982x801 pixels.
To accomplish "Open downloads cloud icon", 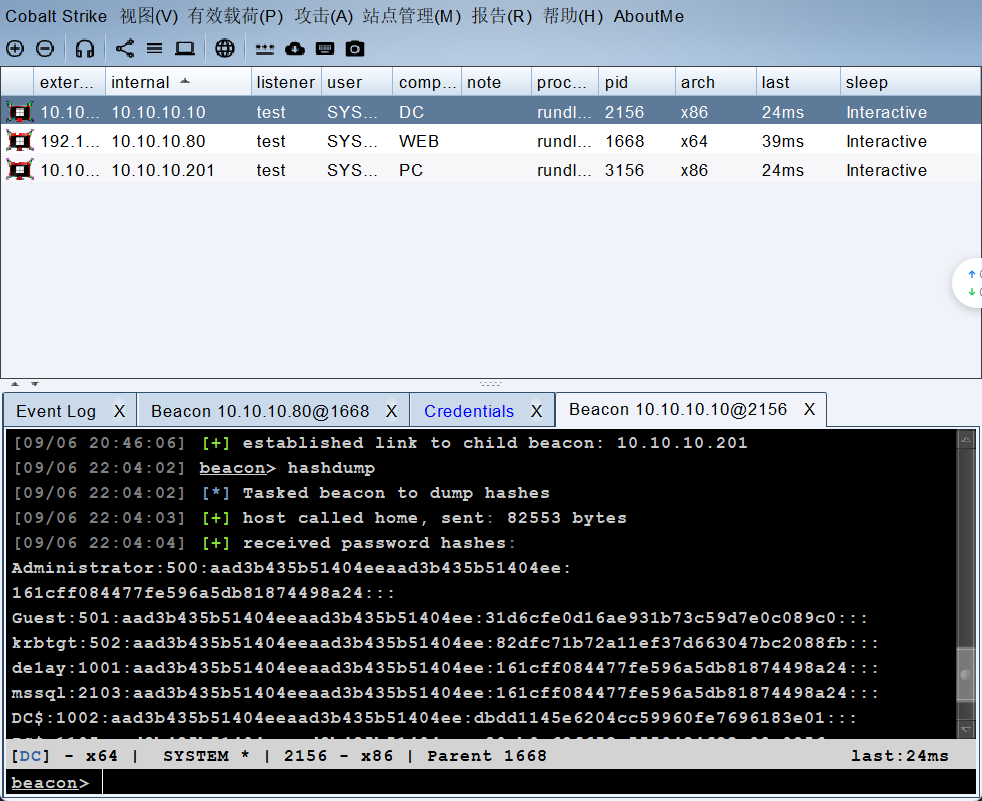I will [295, 49].
